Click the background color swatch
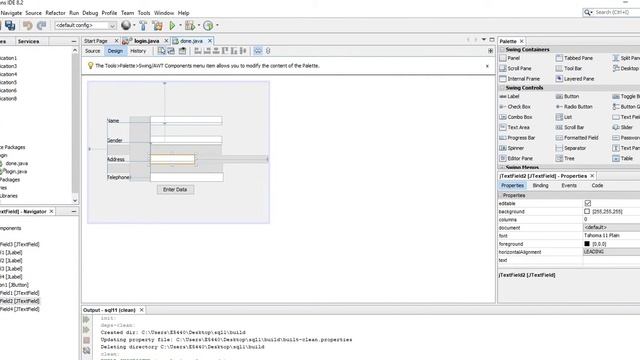 (587, 211)
